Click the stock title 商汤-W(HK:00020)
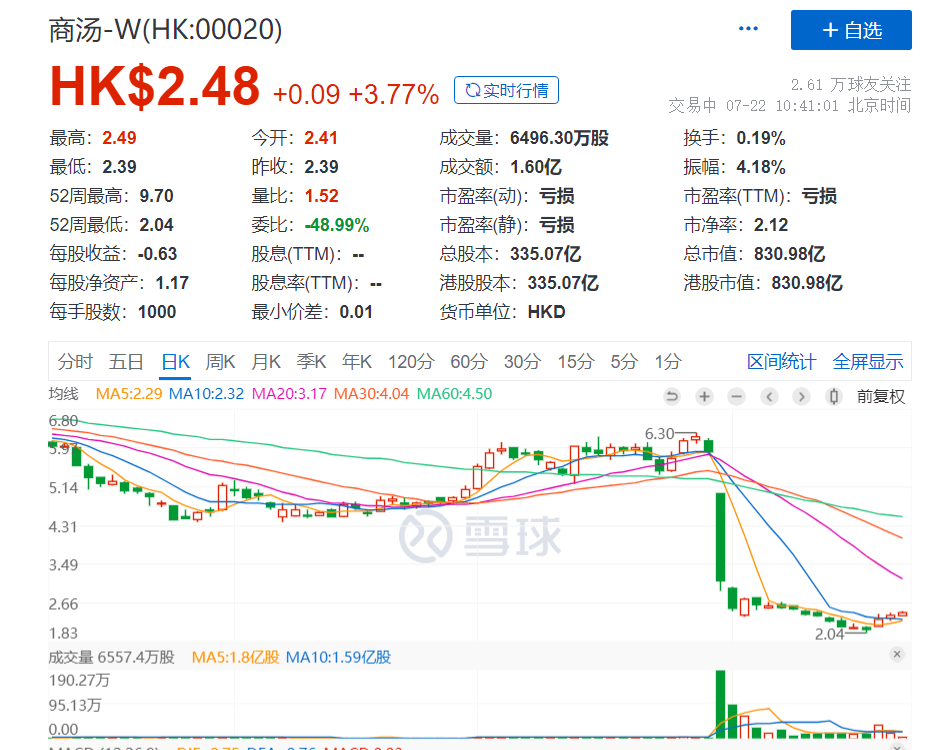928x750 pixels. point(165,30)
